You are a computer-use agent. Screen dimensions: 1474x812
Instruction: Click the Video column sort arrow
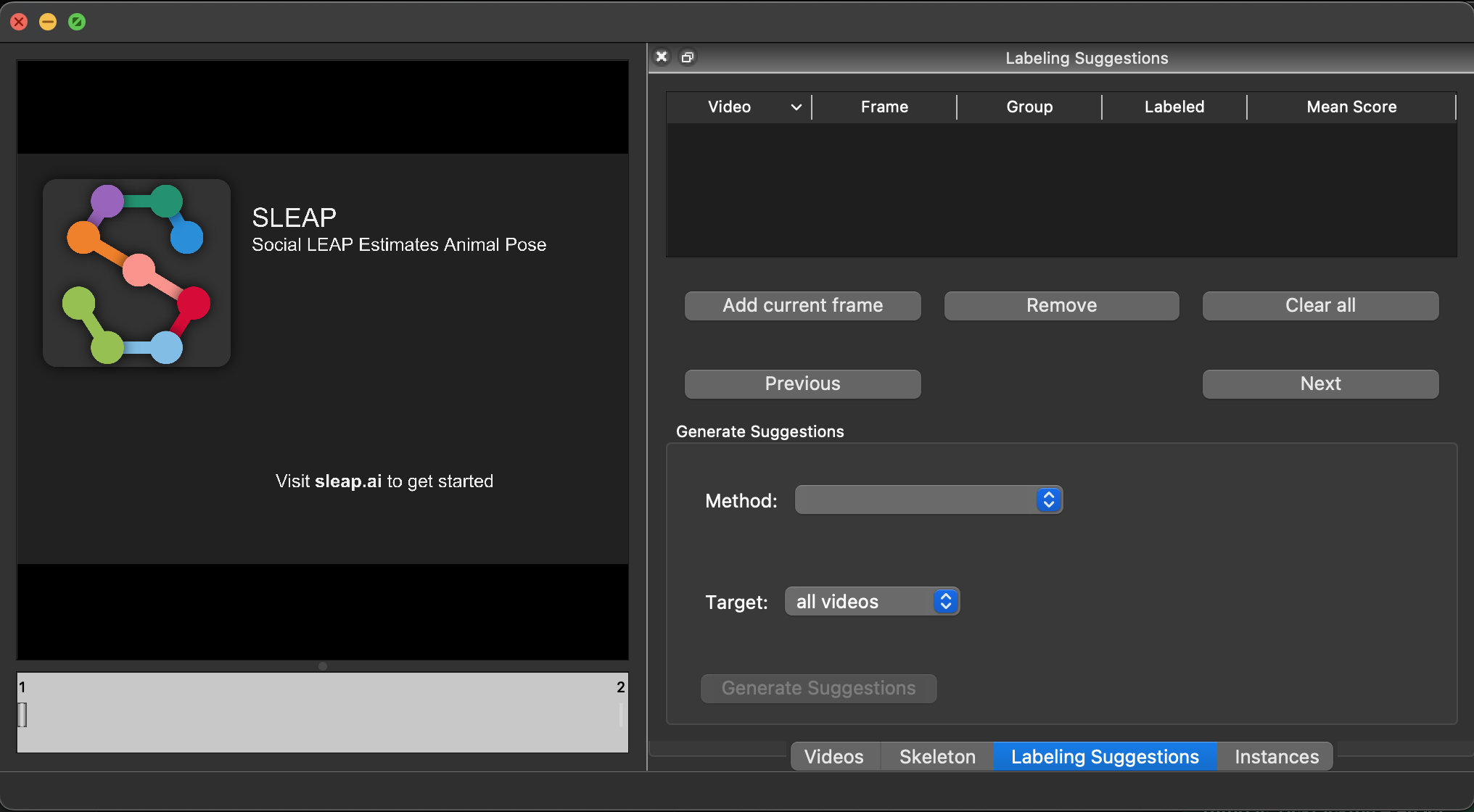pyautogui.click(x=796, y=107)
